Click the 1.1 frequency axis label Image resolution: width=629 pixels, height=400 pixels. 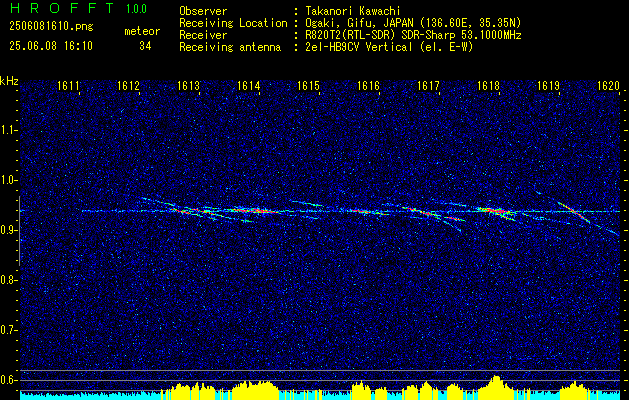tap(9, 130)
